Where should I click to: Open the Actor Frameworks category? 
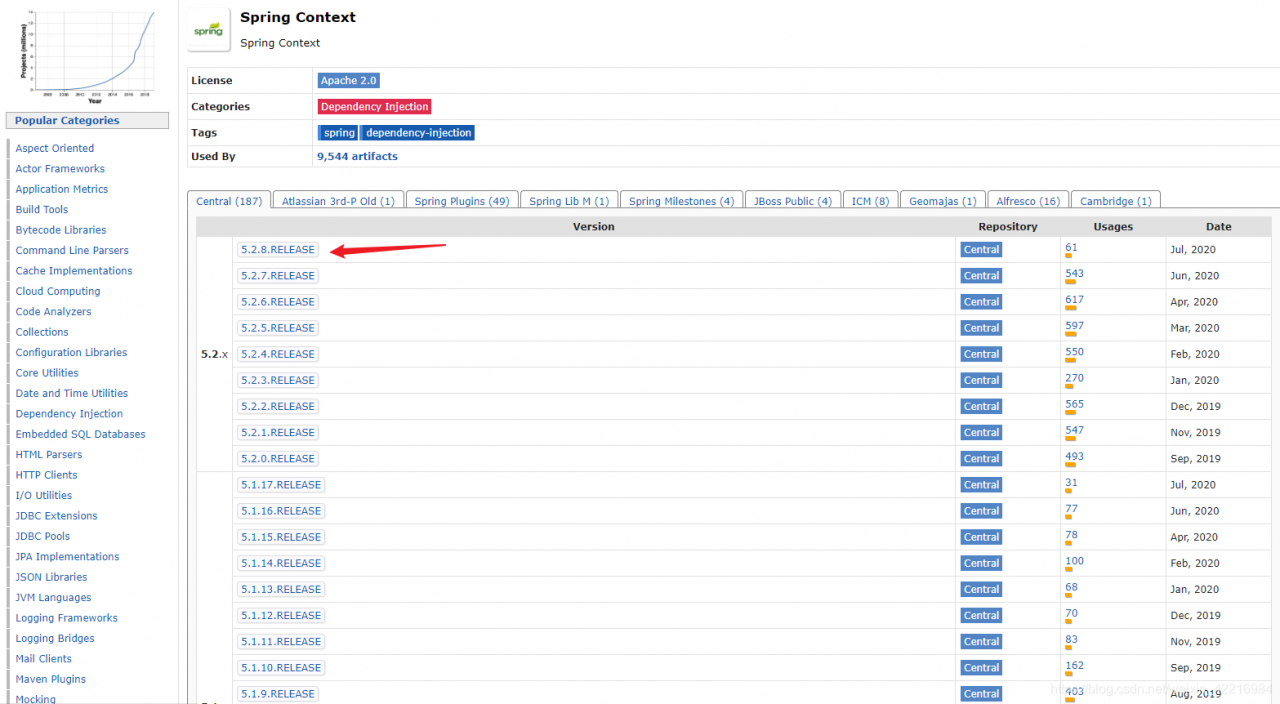click(60, 169)
